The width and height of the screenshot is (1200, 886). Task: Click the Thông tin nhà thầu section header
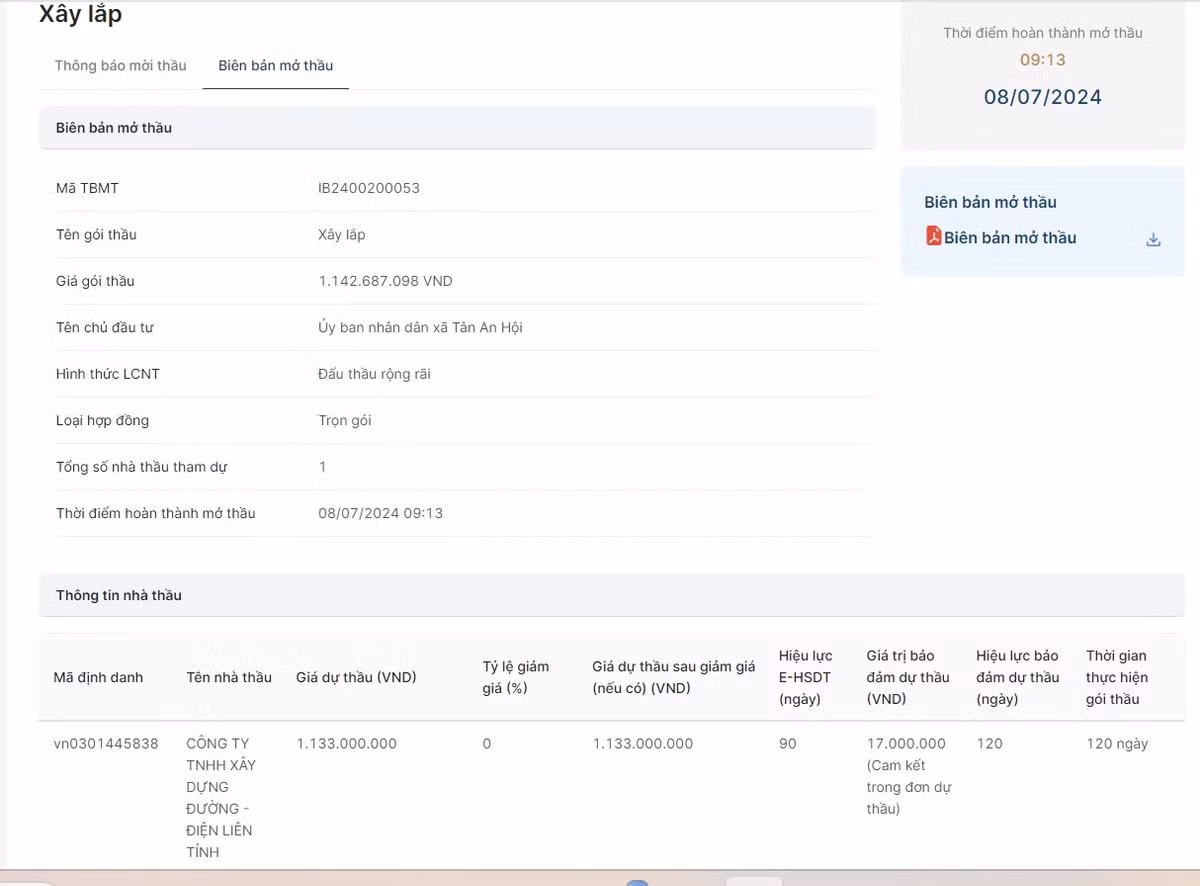[x=119, y=595]
